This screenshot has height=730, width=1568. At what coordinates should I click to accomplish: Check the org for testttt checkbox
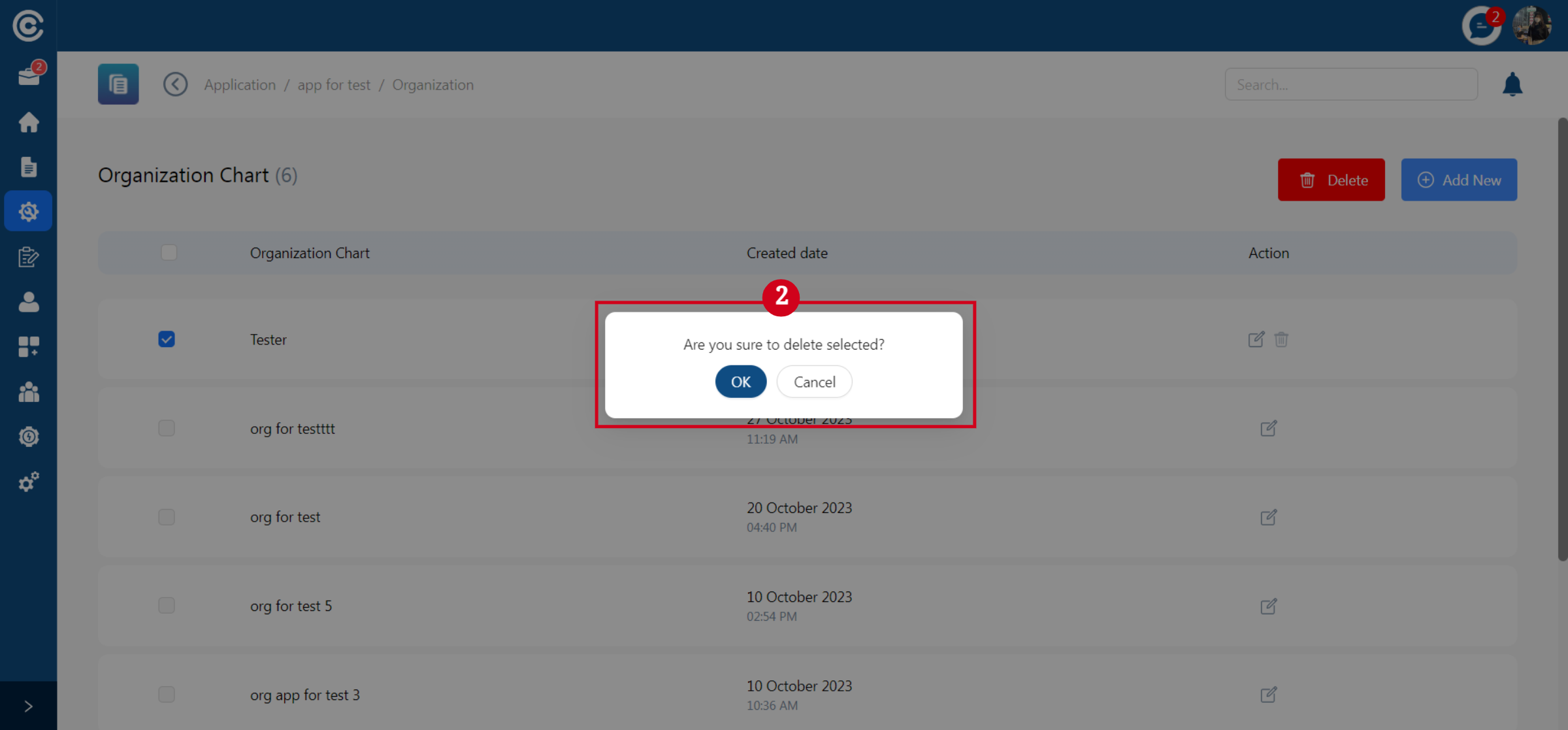point(167,428)
